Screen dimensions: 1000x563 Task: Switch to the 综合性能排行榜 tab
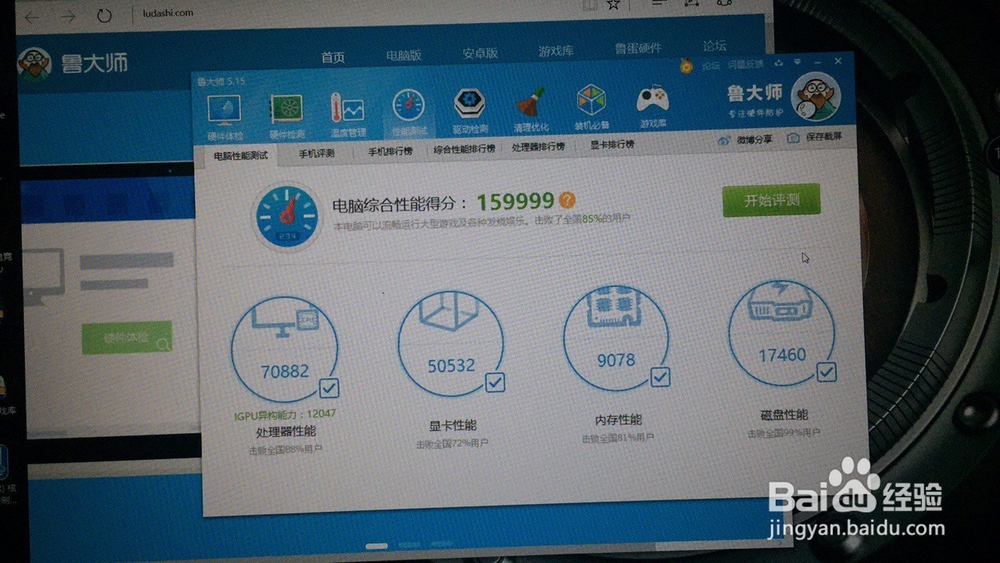(464, 149)
